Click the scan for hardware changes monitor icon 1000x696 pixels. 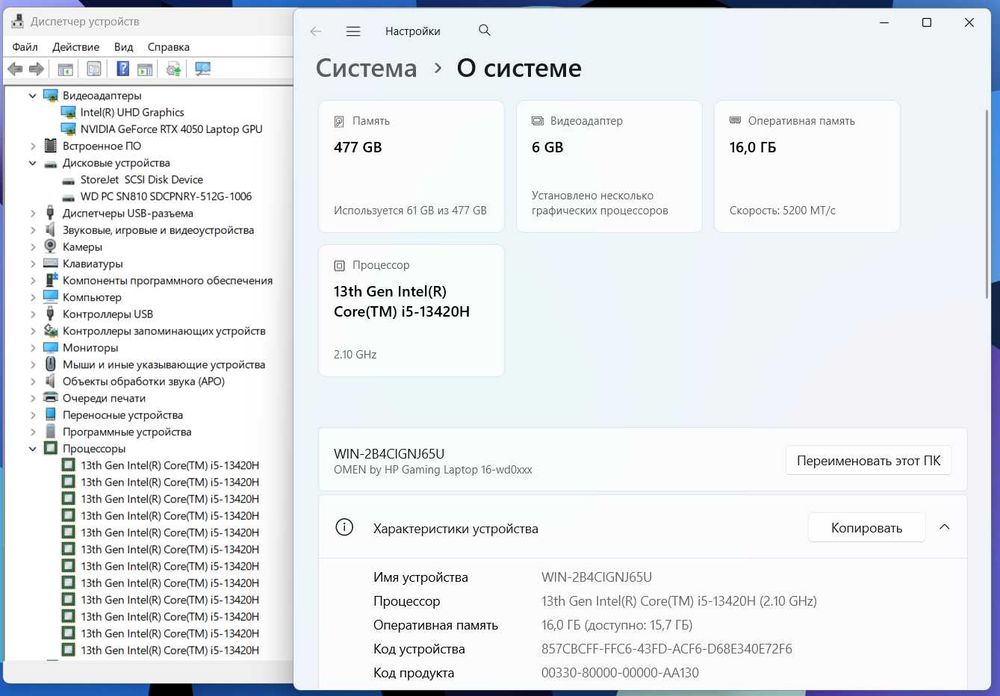(x=203, y=69)
